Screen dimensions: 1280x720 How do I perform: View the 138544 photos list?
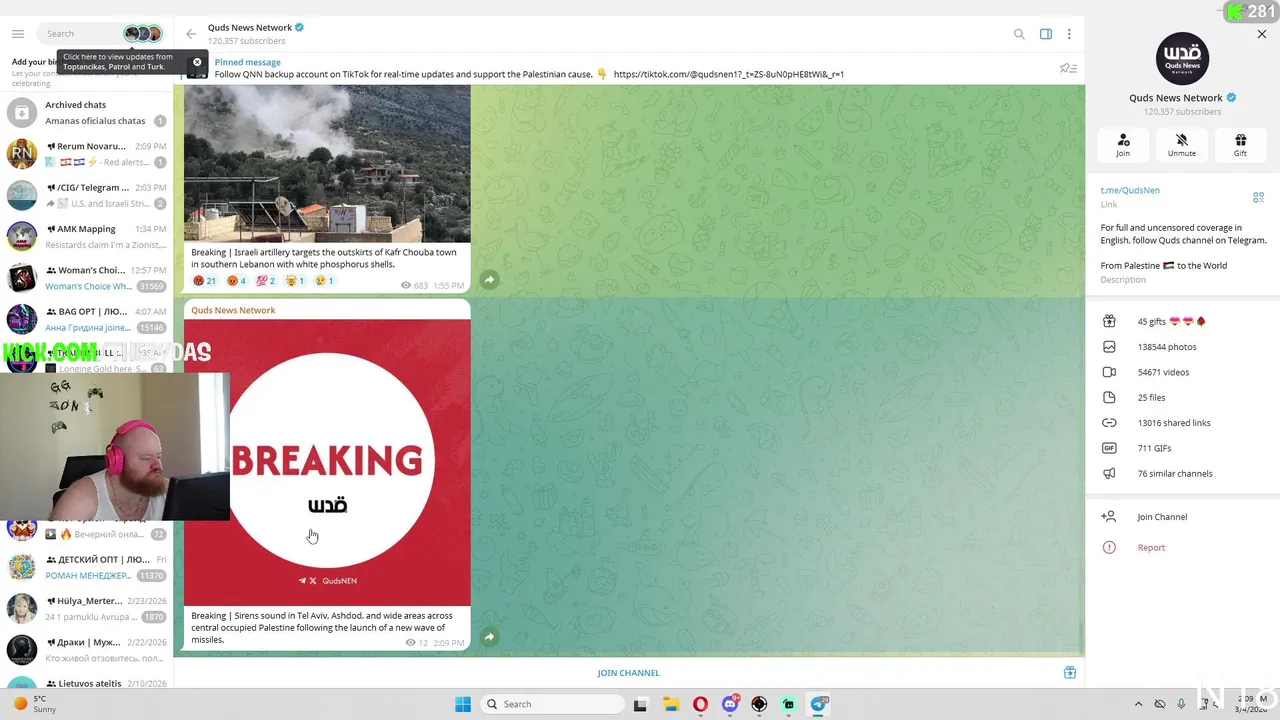[x=1183, y=347]
